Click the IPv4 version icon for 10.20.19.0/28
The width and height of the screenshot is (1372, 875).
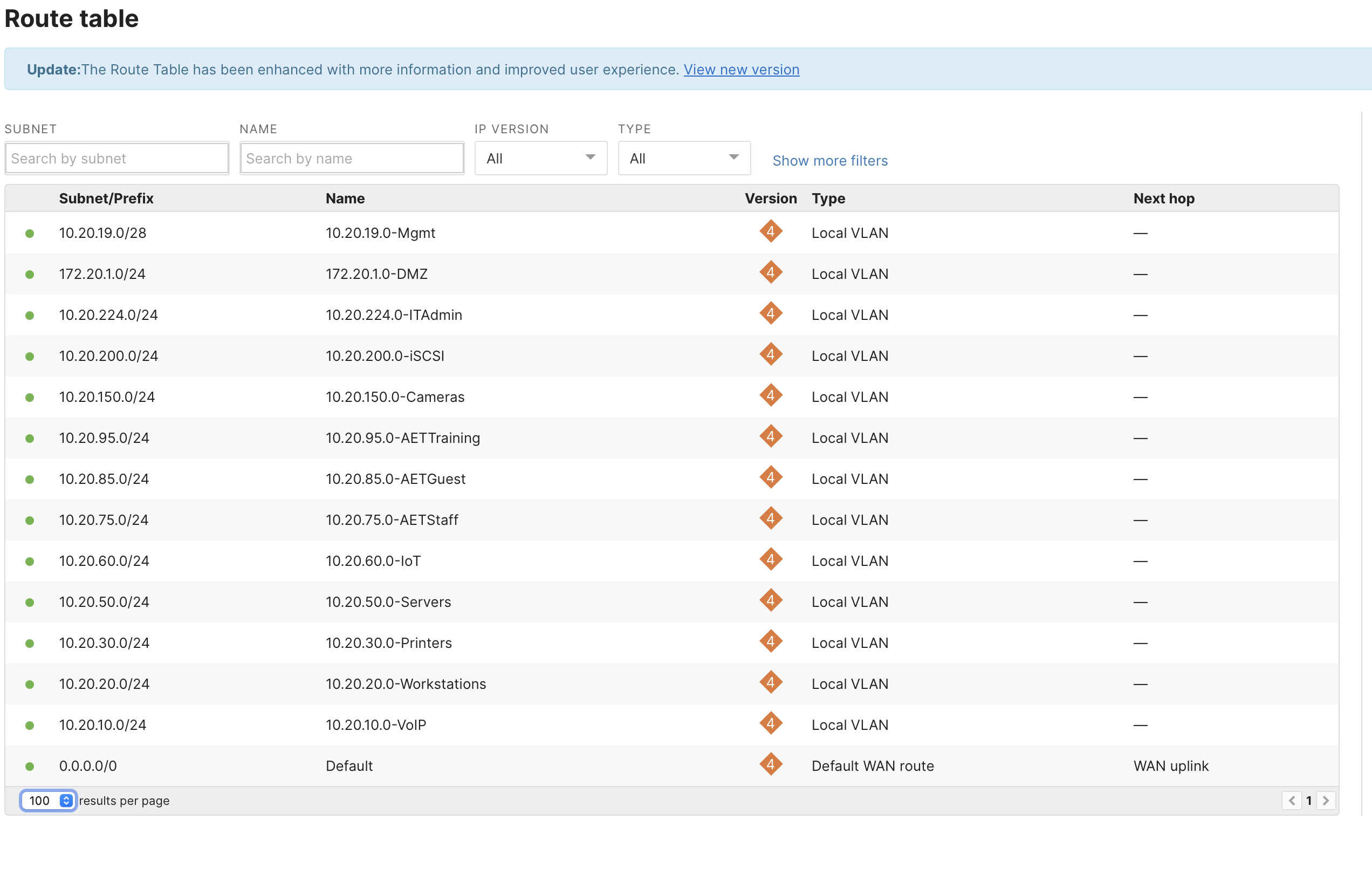pos(771,231)
